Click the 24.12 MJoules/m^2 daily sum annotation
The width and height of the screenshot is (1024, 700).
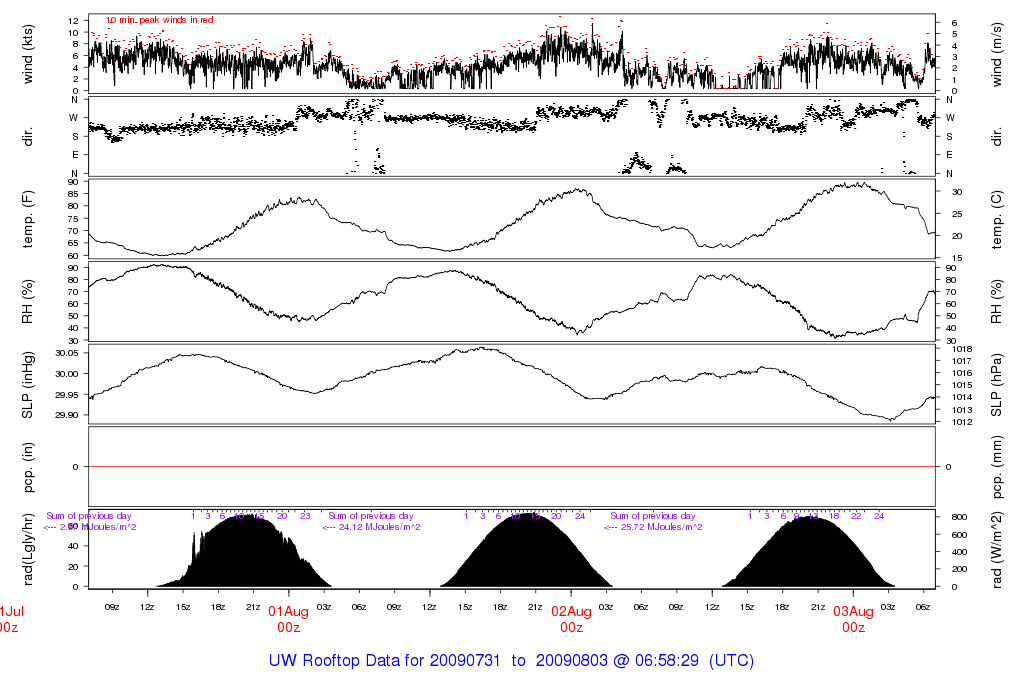(x=372, y=527)
